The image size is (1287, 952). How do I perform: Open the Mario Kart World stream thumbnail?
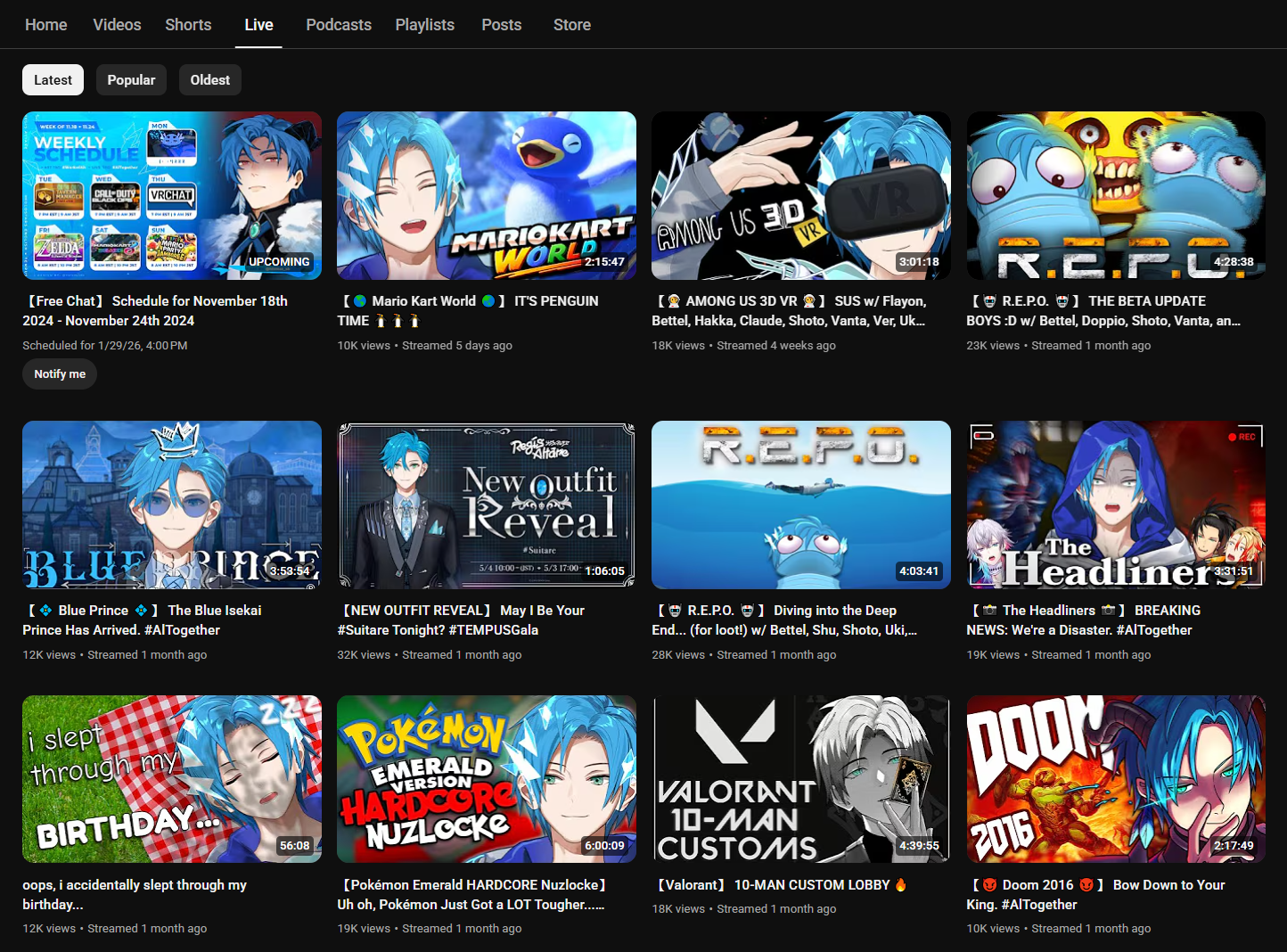pos(487,195)
